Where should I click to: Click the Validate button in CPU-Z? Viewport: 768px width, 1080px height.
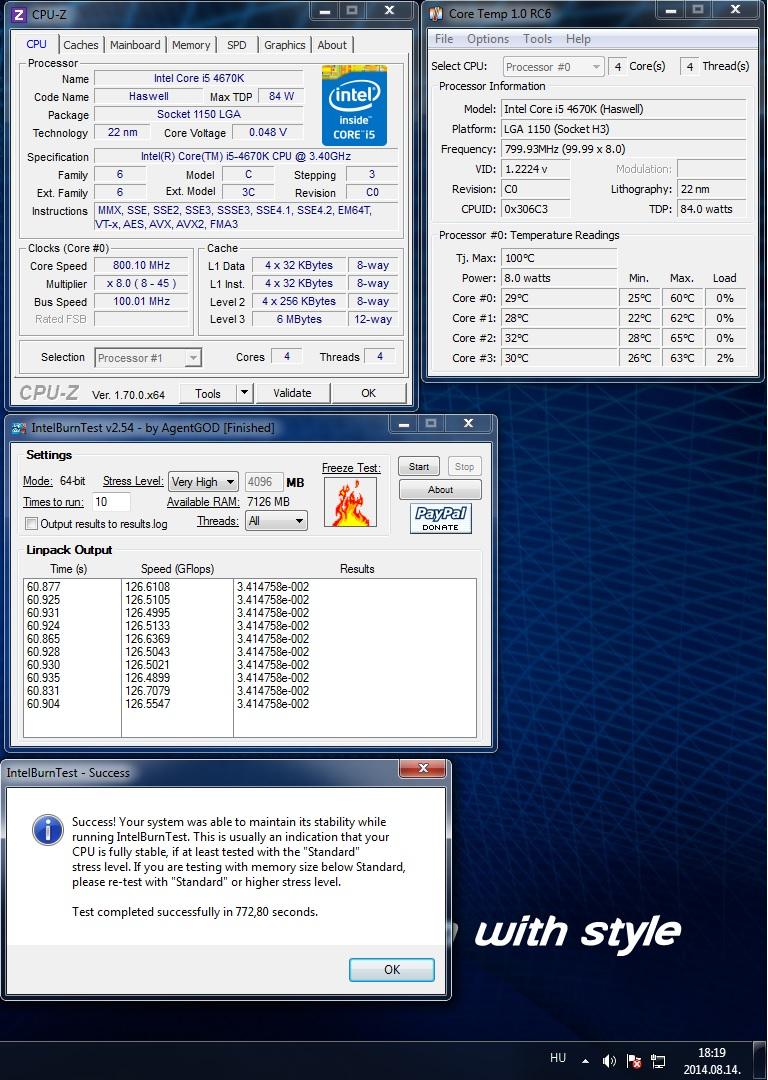point(292,393)
